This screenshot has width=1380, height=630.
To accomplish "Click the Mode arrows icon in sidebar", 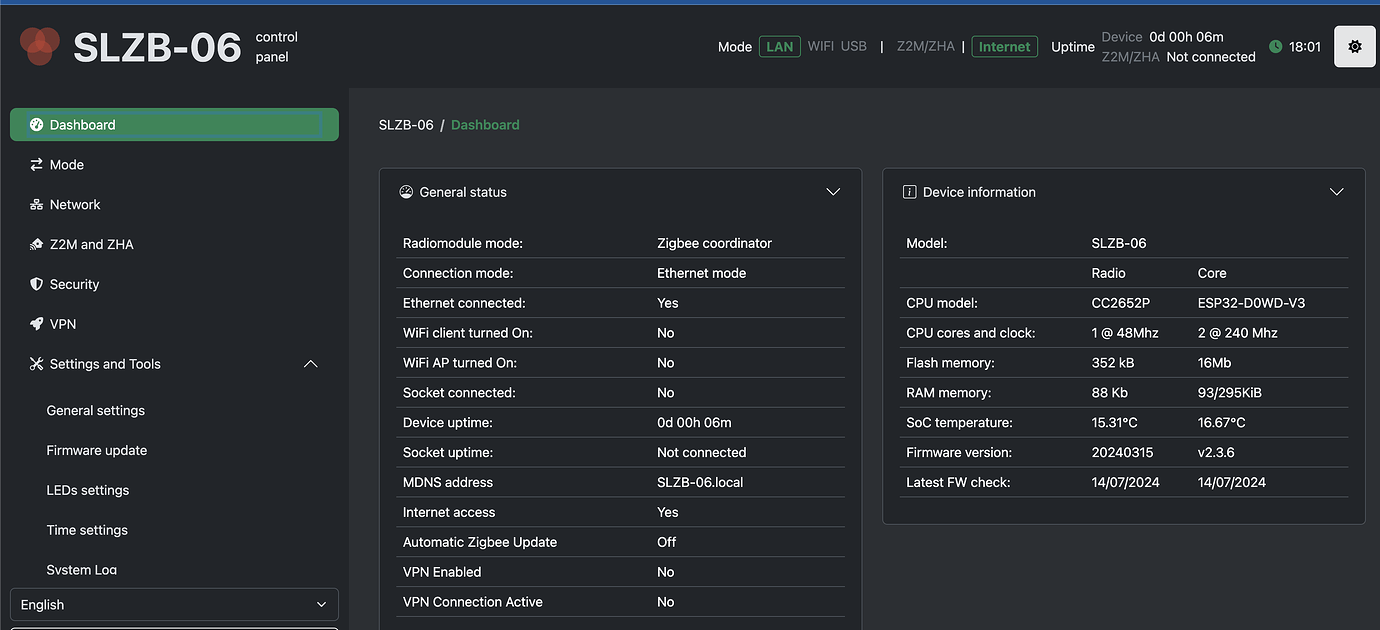I will tap(37, 165).
